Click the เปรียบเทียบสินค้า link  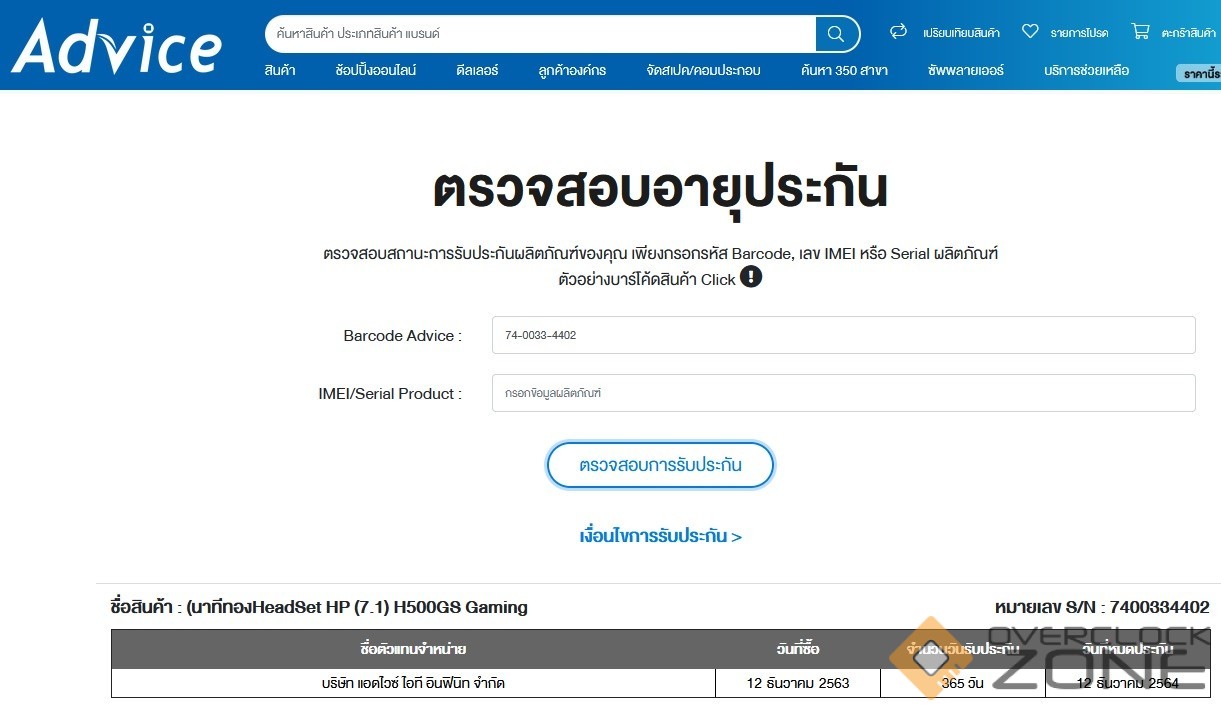point(961,33)
